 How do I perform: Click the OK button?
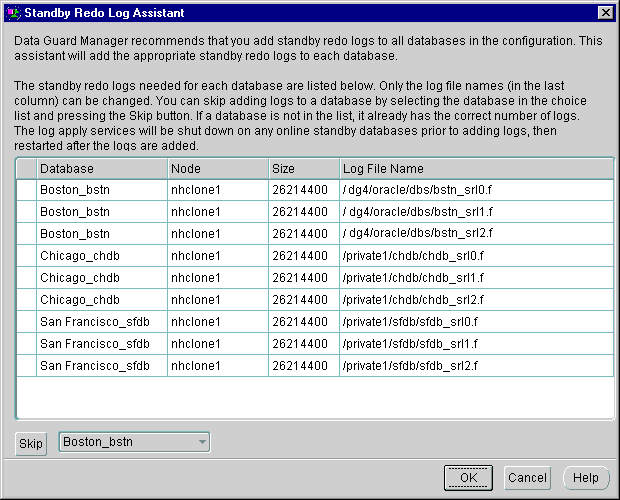coord(468,478)
